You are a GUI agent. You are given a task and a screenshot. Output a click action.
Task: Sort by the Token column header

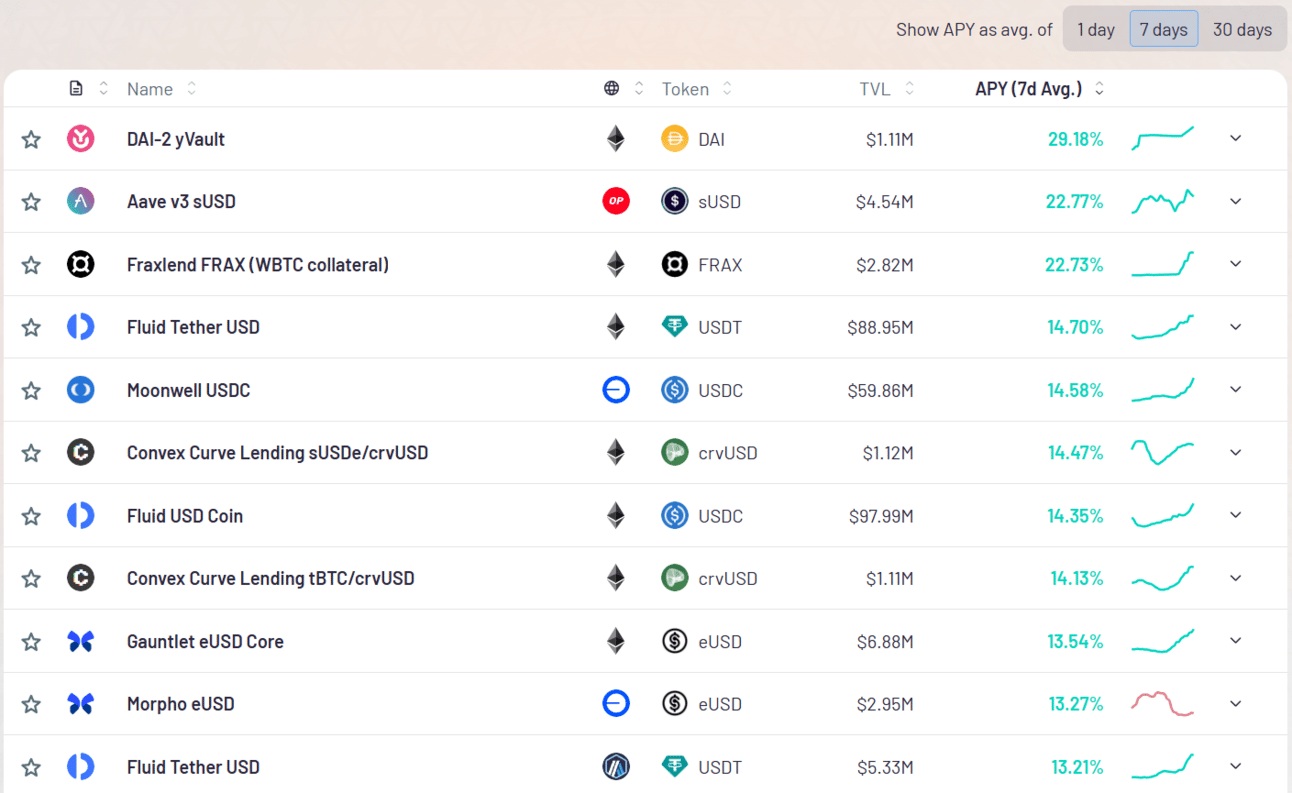(697, 89)
